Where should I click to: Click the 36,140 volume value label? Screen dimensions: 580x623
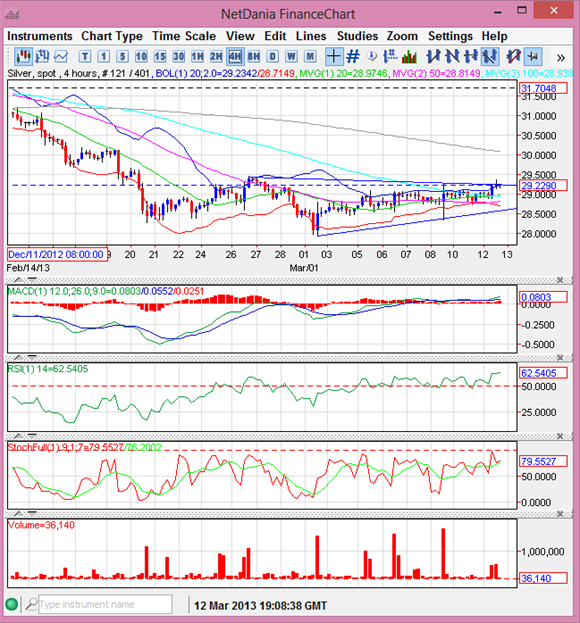click(543, 578)
